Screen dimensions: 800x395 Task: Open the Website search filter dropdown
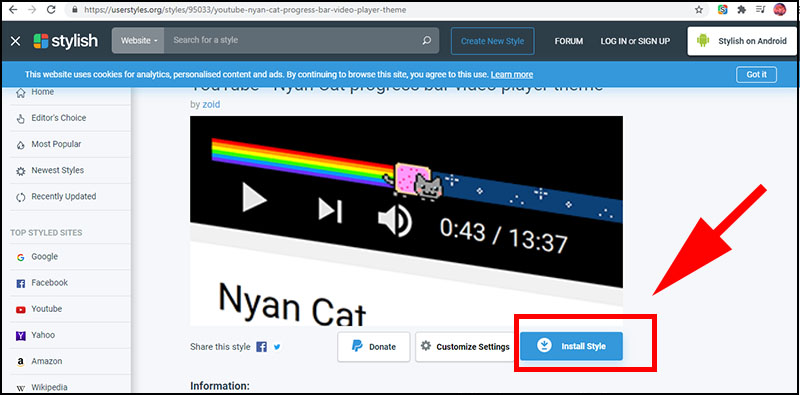(x=138, y=40)
